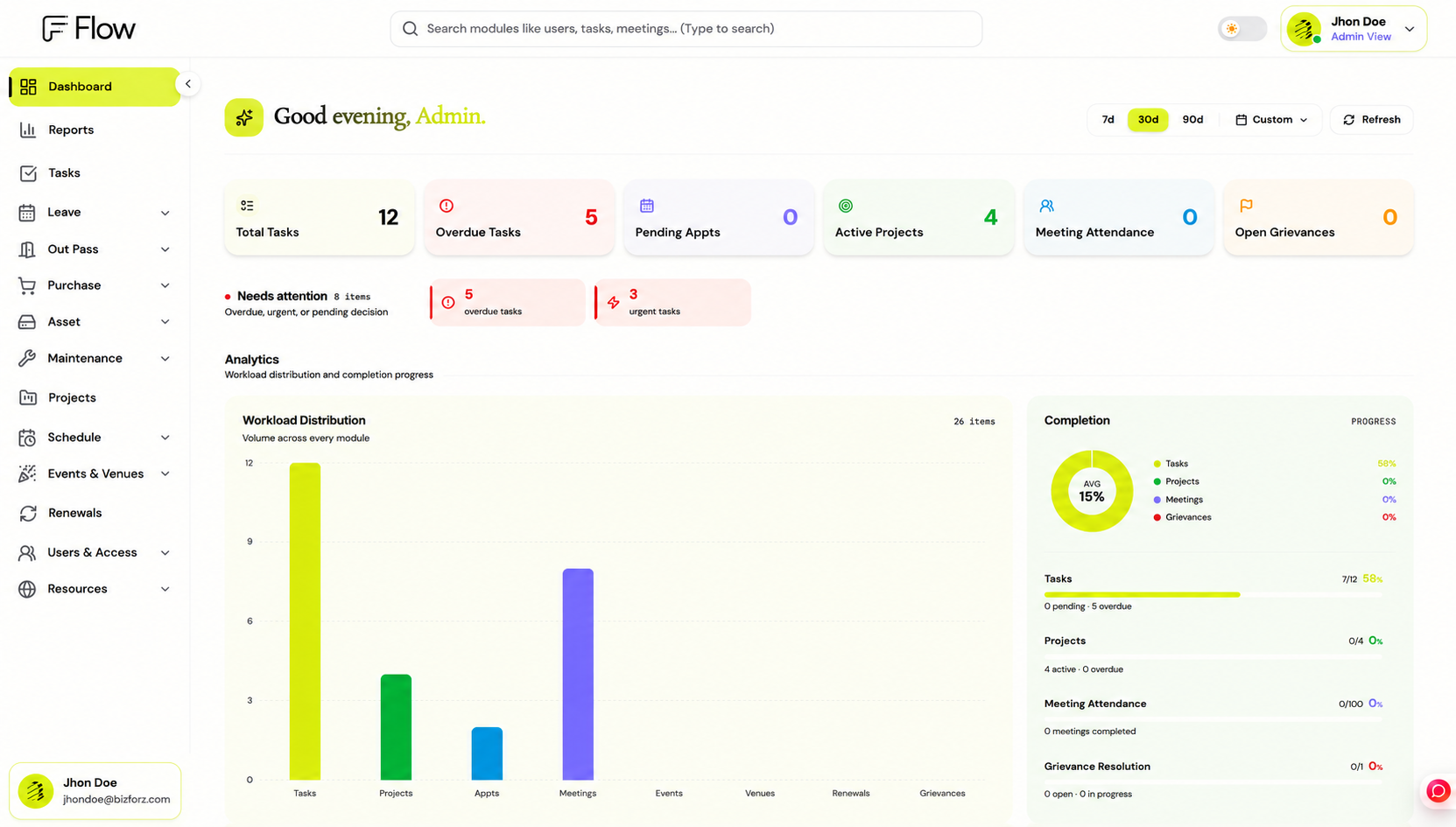
Task: Select the 90d time range
Action: coord(1192,120)
